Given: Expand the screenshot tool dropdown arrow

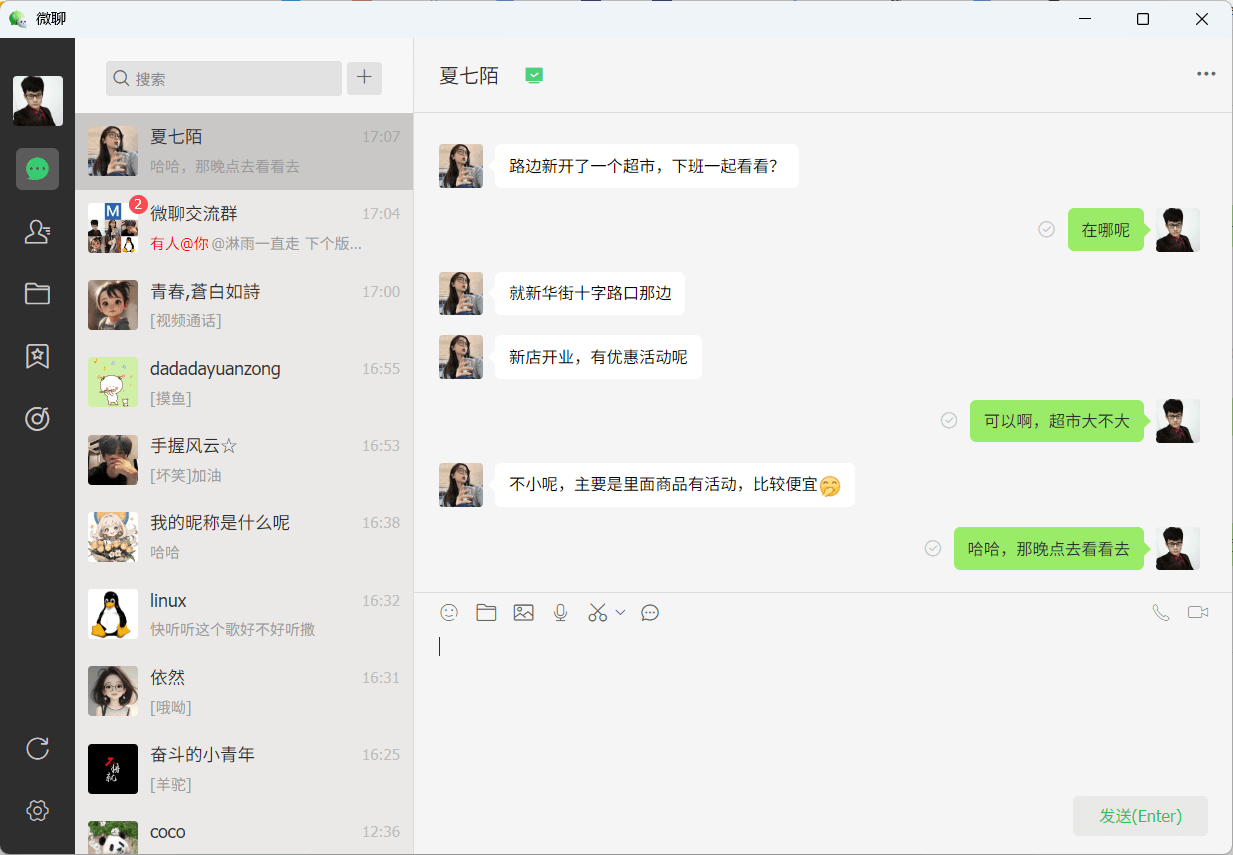Looking at the screenshot, I should 620,612.
